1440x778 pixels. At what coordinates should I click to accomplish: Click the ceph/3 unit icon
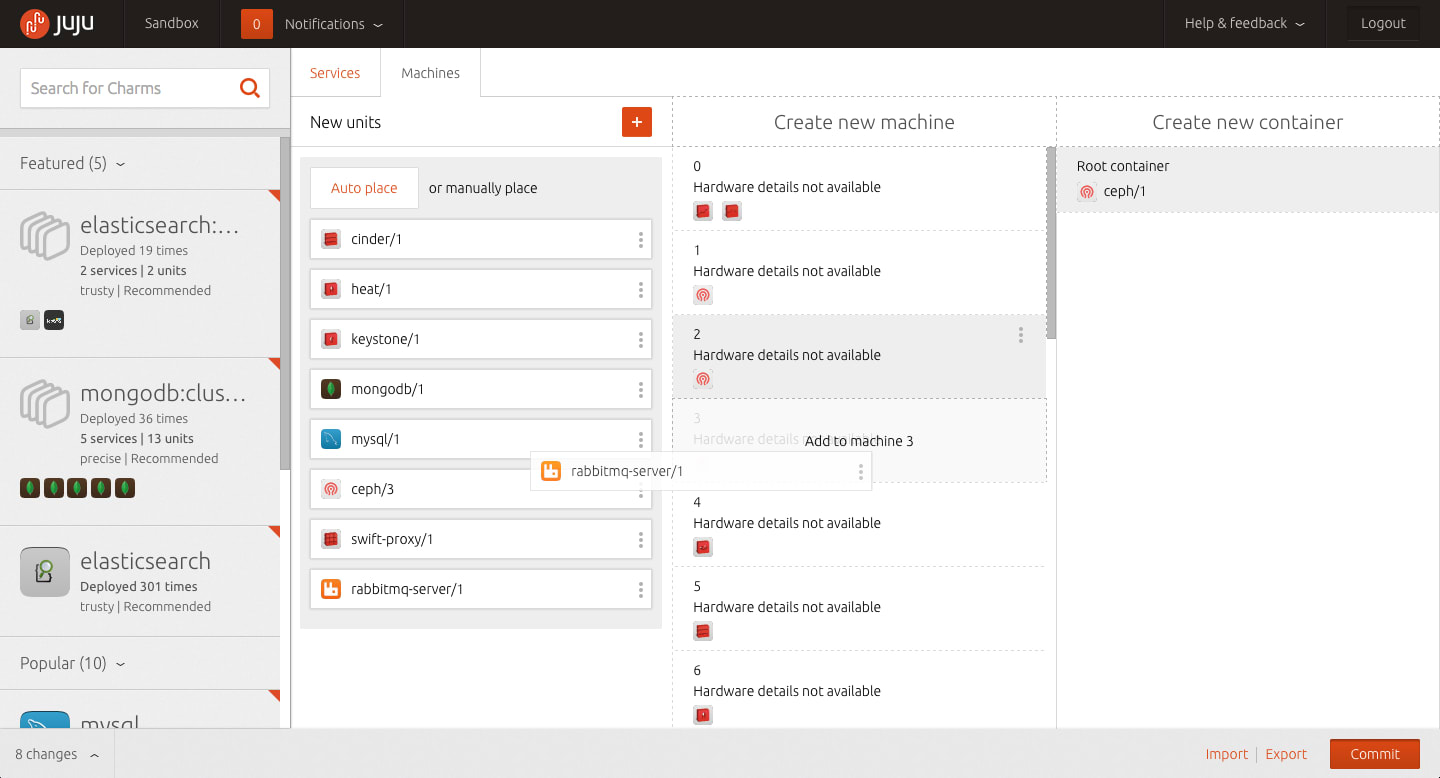pos(331,489)
